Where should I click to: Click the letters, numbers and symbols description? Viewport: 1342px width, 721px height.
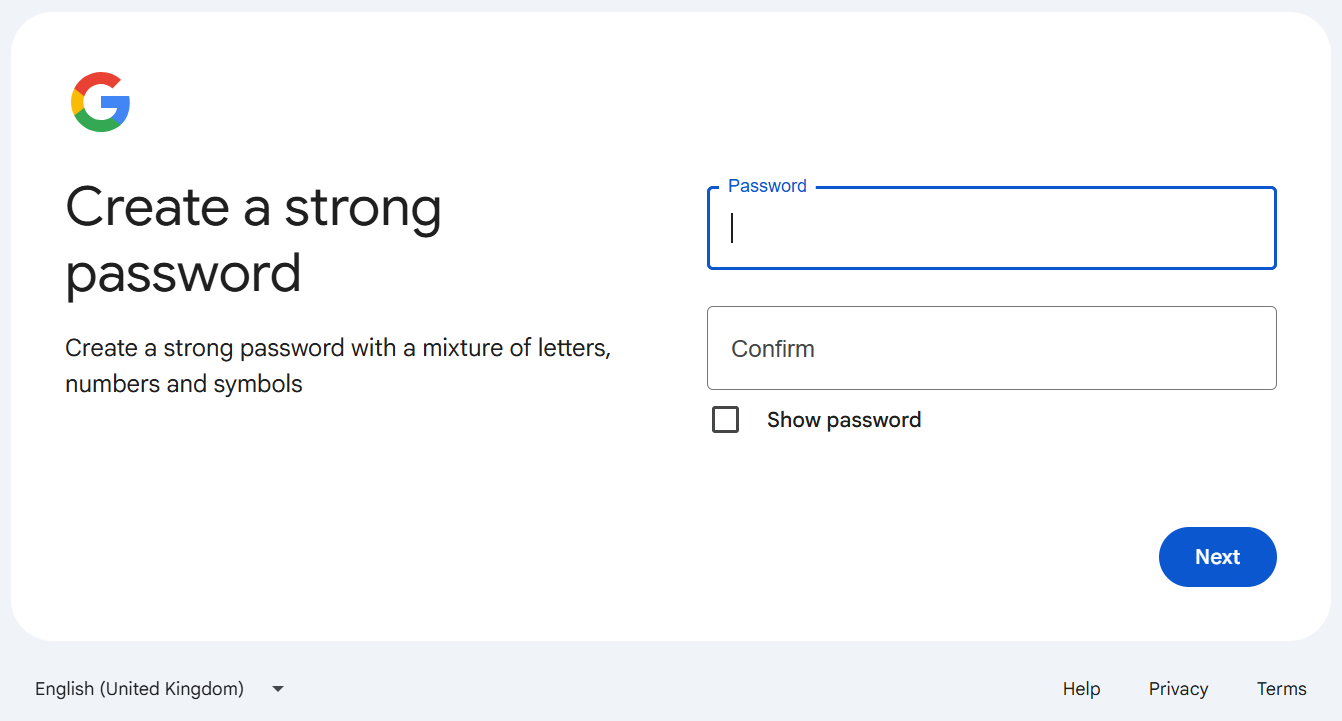pyautogui.click(x=337, y=366)
